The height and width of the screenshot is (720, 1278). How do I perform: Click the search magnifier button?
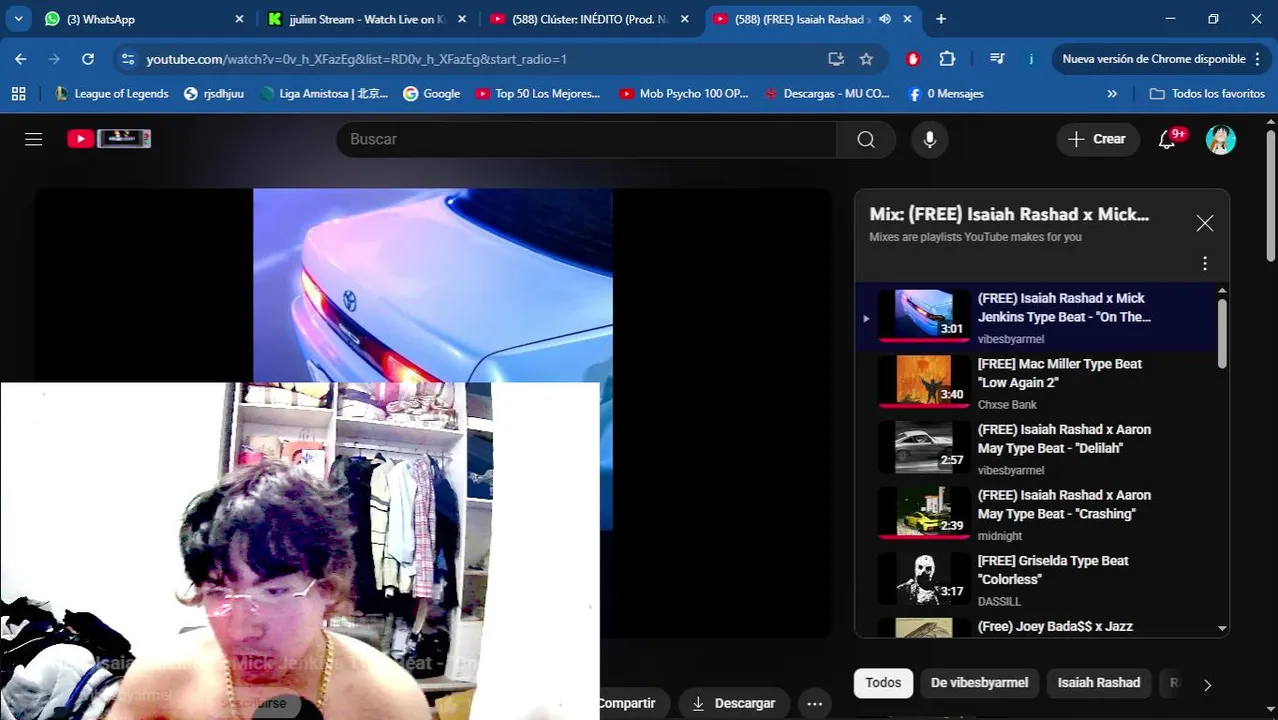pyautogui.click(x=866, y=139)
